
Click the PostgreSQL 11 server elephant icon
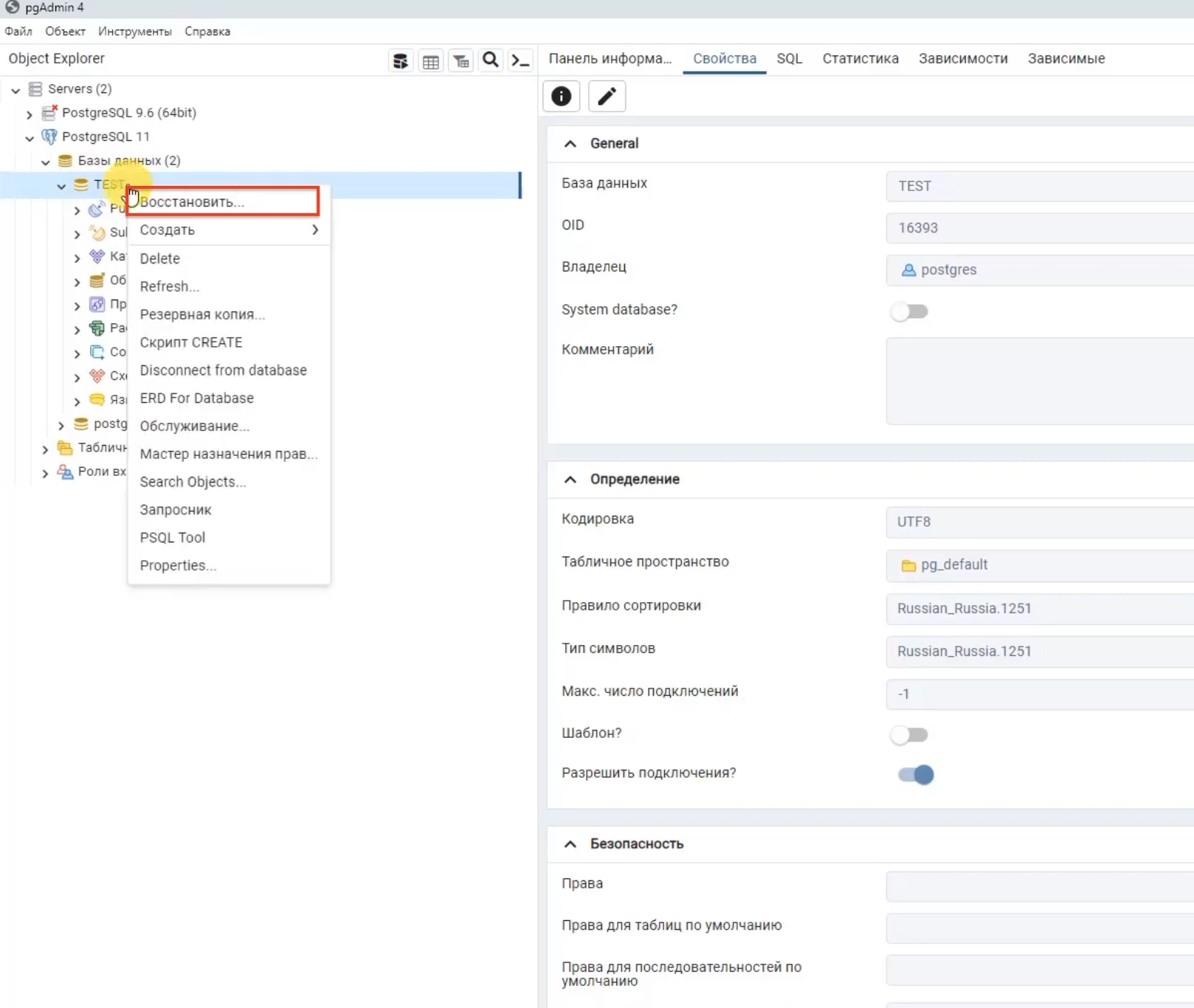pyautogui.click(x=49, y=137)
